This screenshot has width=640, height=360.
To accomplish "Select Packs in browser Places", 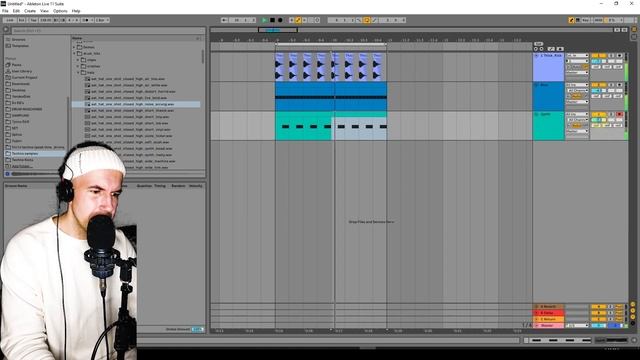I will (x=16, y=65).
